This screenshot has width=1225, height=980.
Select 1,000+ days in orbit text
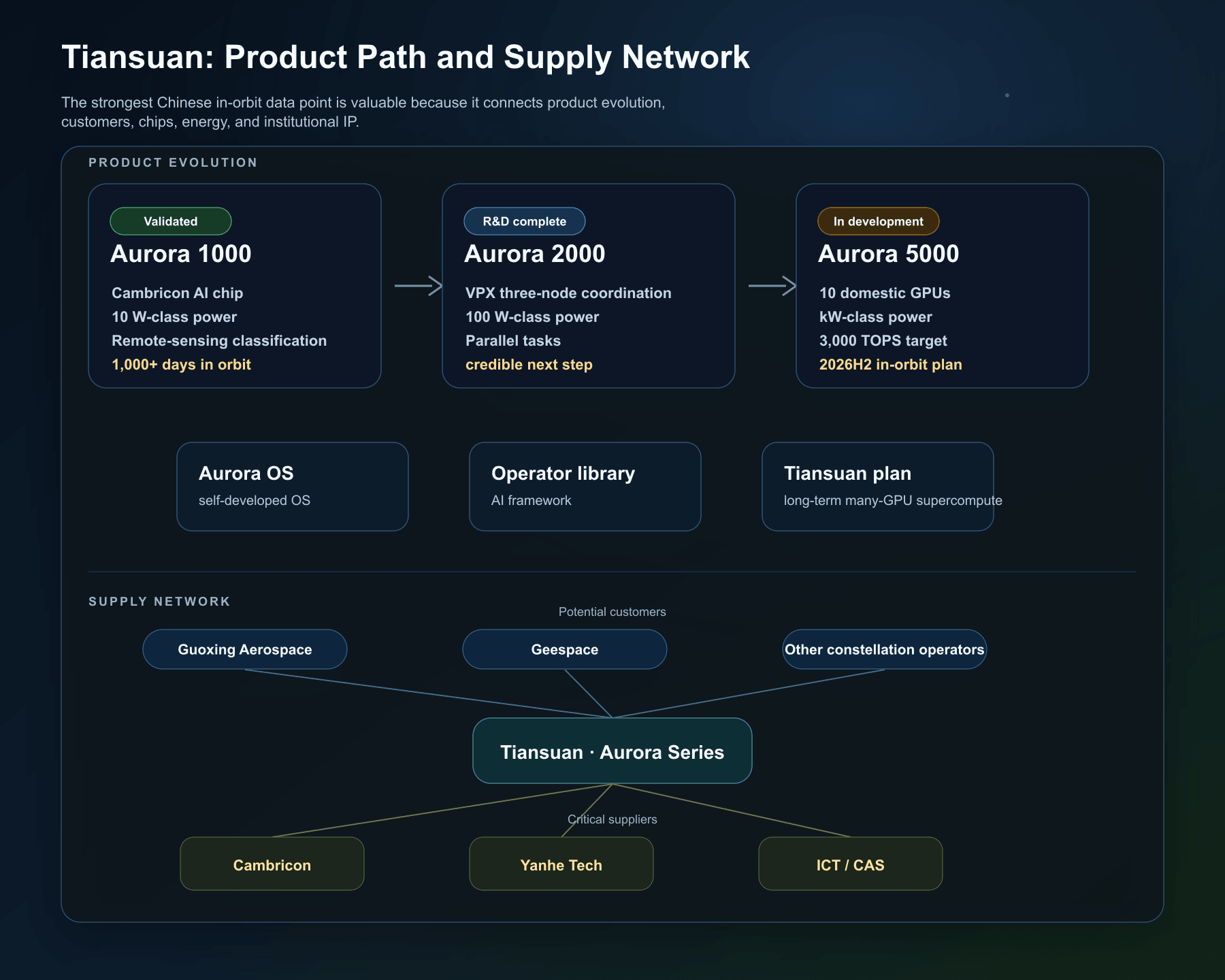coord(182,365)
